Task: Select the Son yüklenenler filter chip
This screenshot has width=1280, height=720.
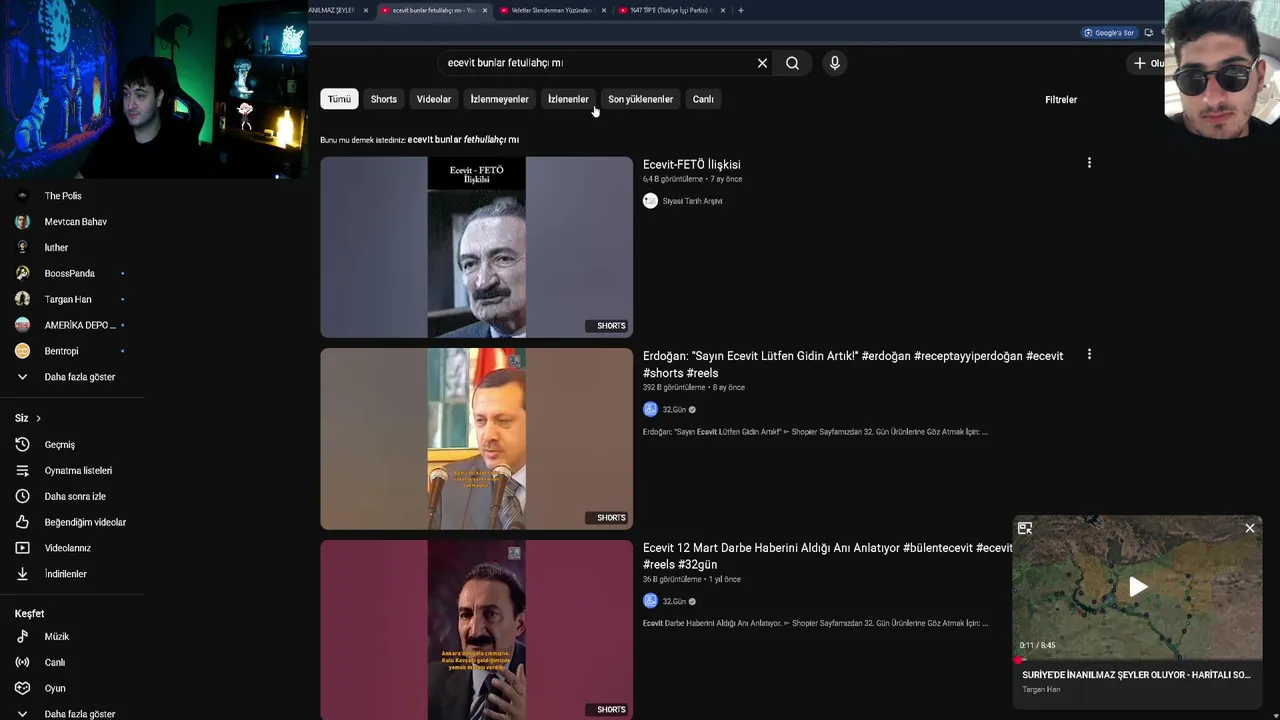Action: point(641,99)
